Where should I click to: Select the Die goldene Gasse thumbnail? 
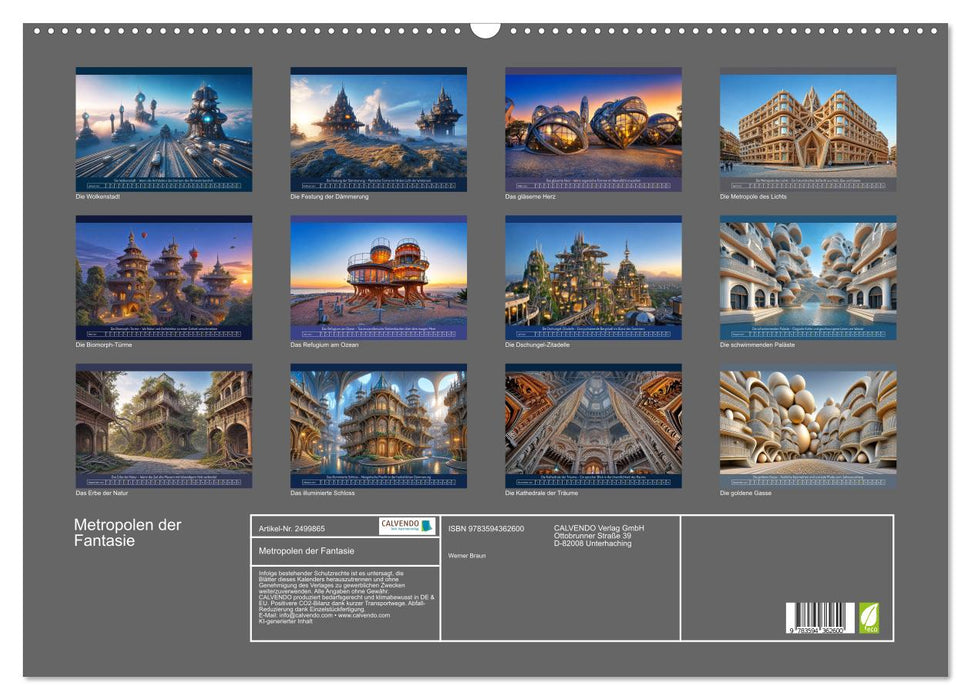pos(808,426)
